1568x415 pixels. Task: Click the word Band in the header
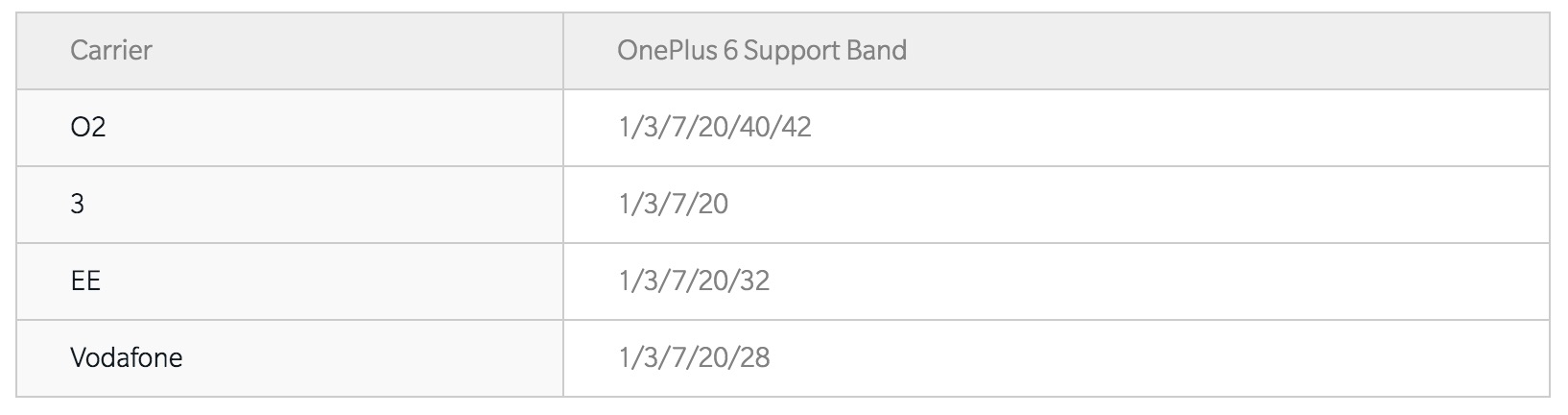click(876, 50)
